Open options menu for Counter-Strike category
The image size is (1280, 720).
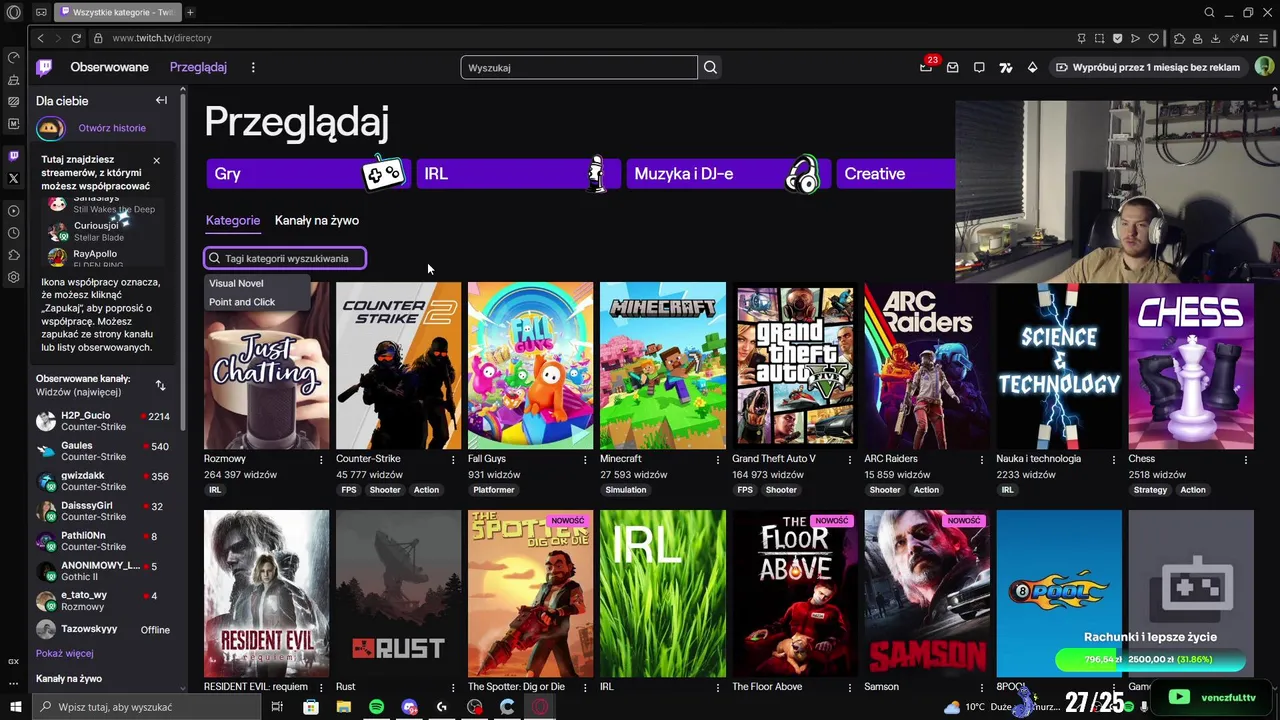coord(453,459)
